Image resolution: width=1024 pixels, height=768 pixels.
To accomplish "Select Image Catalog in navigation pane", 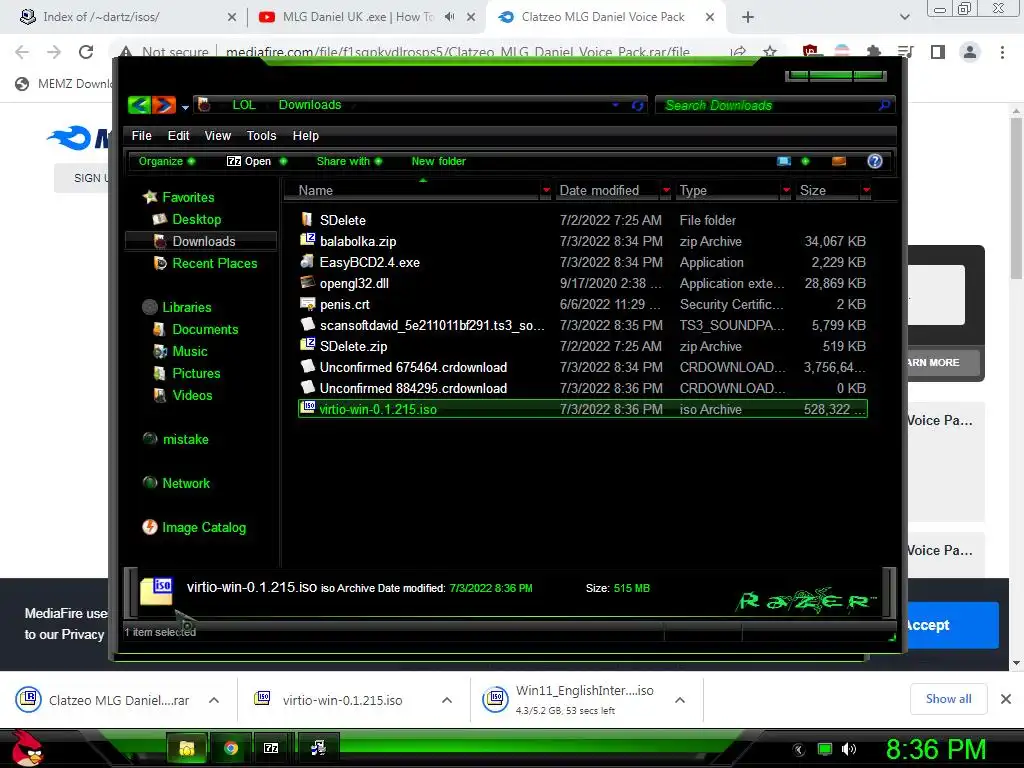I will 204,528.
